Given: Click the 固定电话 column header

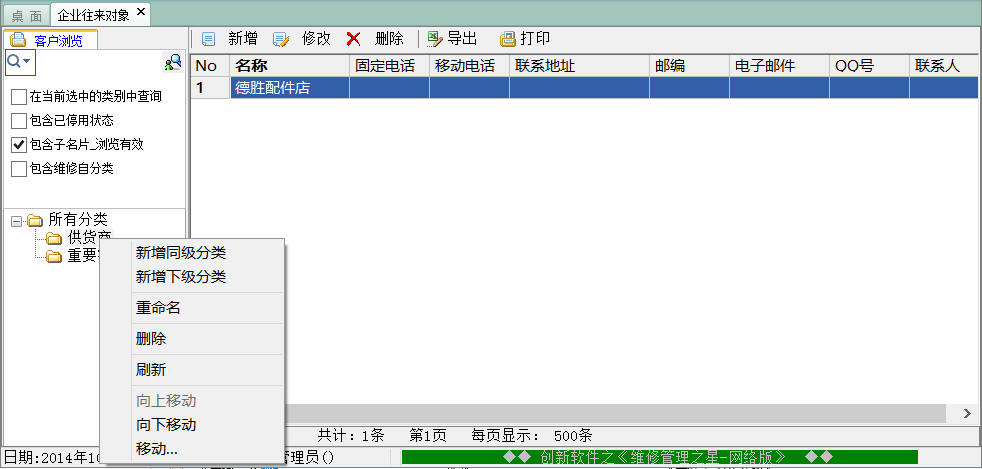Looking at the screenshot, I should (389, 66).
